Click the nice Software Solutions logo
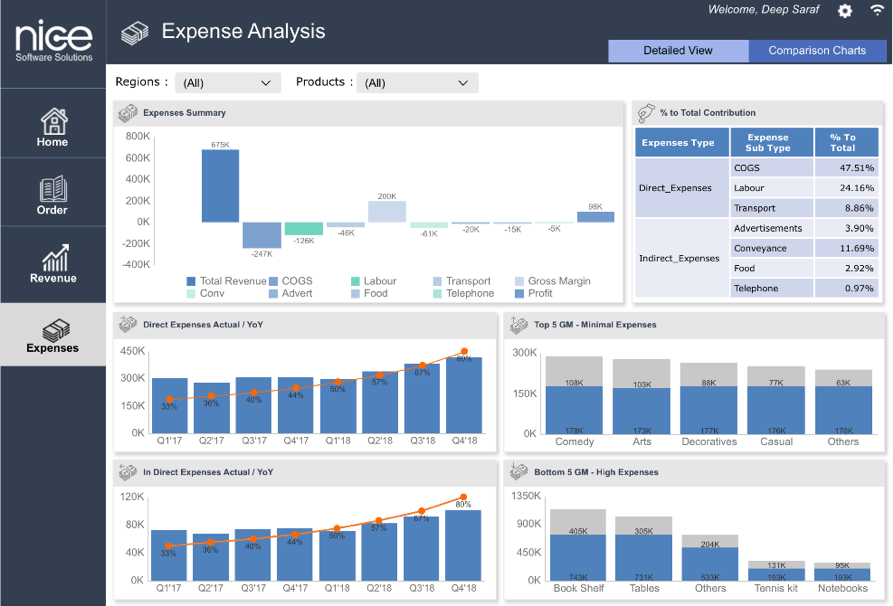 tap(53, 41)
